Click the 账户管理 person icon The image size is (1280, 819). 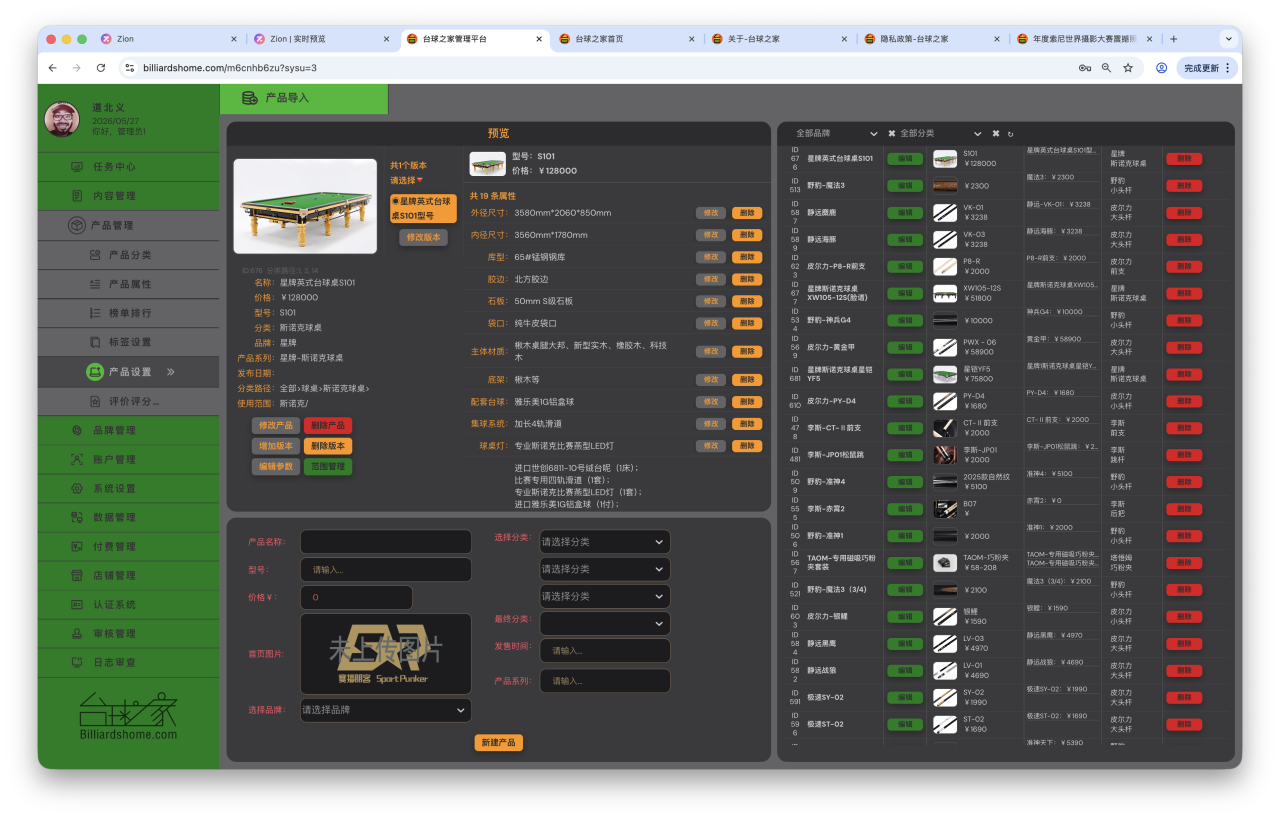(x=77, y=460)
